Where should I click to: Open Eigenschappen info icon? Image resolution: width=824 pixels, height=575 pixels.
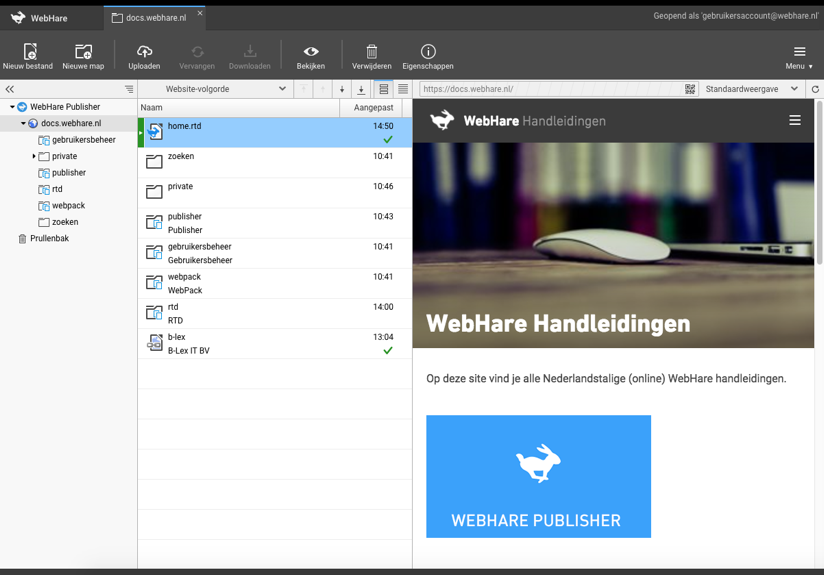(428, 52)
